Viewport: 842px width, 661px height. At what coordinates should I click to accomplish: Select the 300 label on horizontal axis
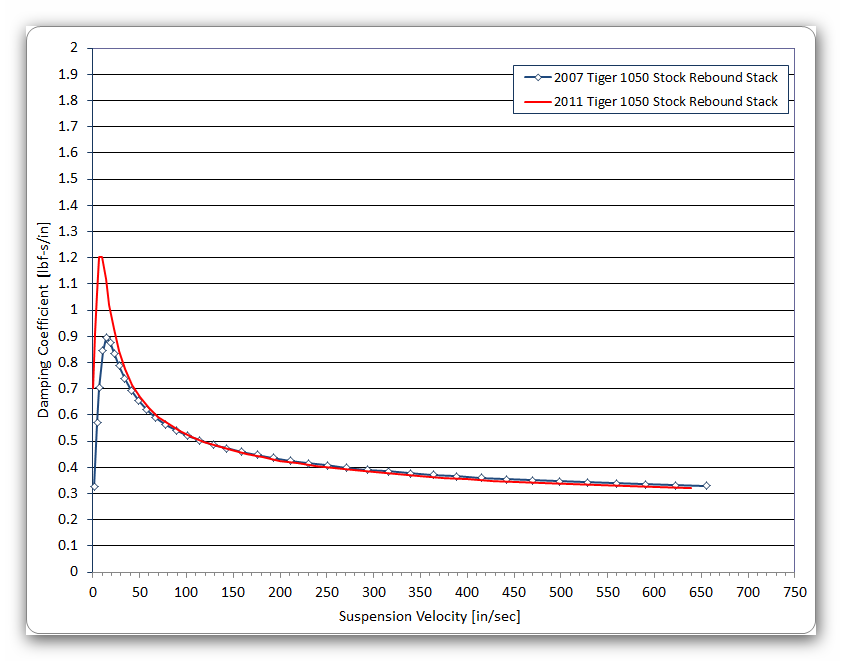coord(373,592)
